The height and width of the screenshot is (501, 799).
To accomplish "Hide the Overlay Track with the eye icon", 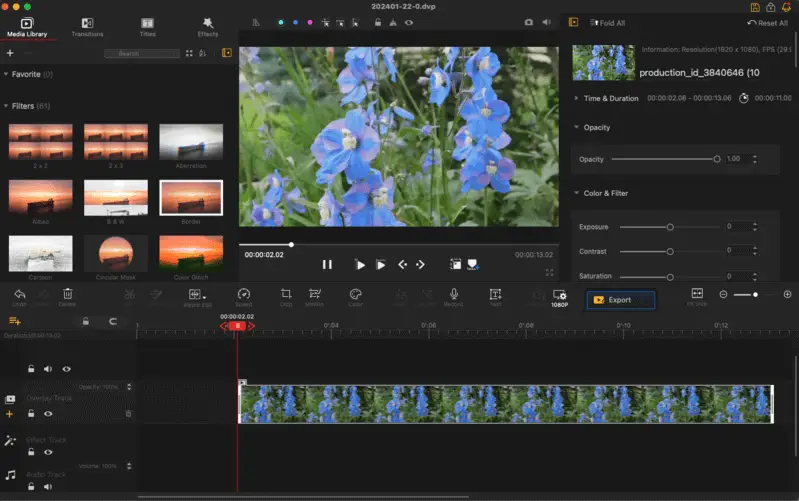I will coord(48,414).
